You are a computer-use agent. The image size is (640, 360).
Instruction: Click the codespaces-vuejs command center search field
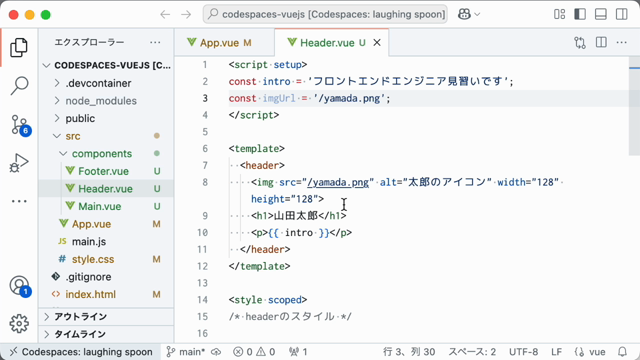[325, 15]
